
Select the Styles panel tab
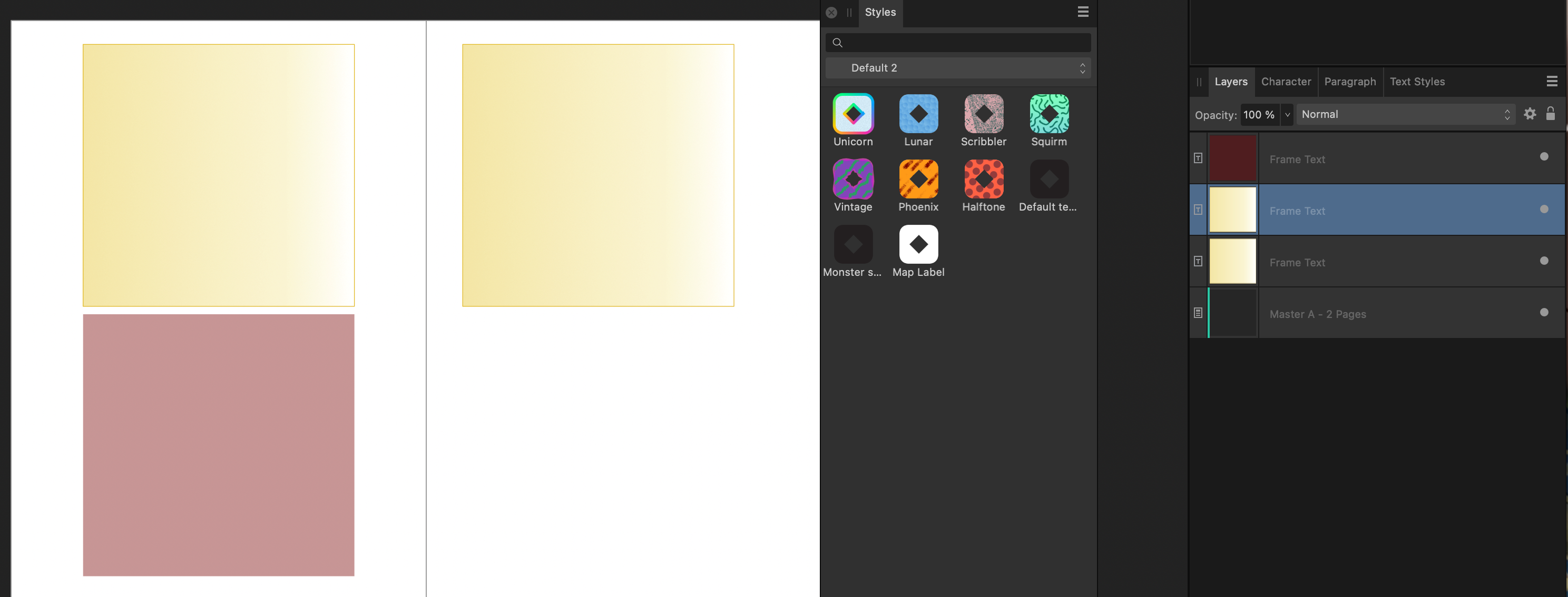pyautogui.click(x=880, y=12)
